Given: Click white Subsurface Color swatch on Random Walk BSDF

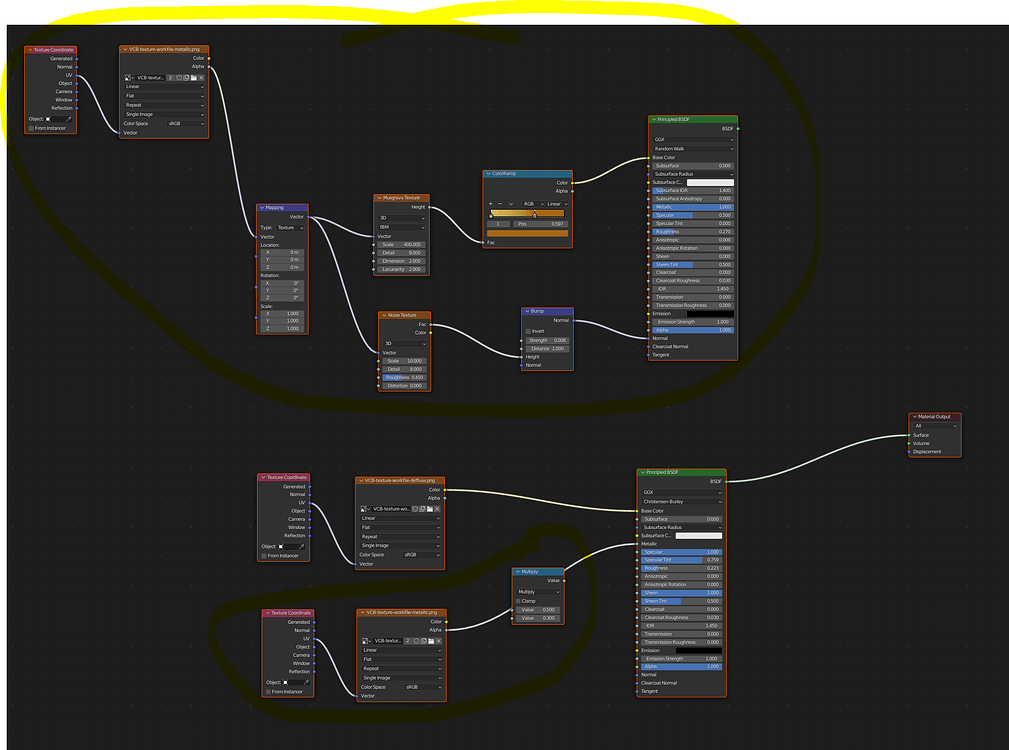Looking at the screenshot, I should 710,183.
